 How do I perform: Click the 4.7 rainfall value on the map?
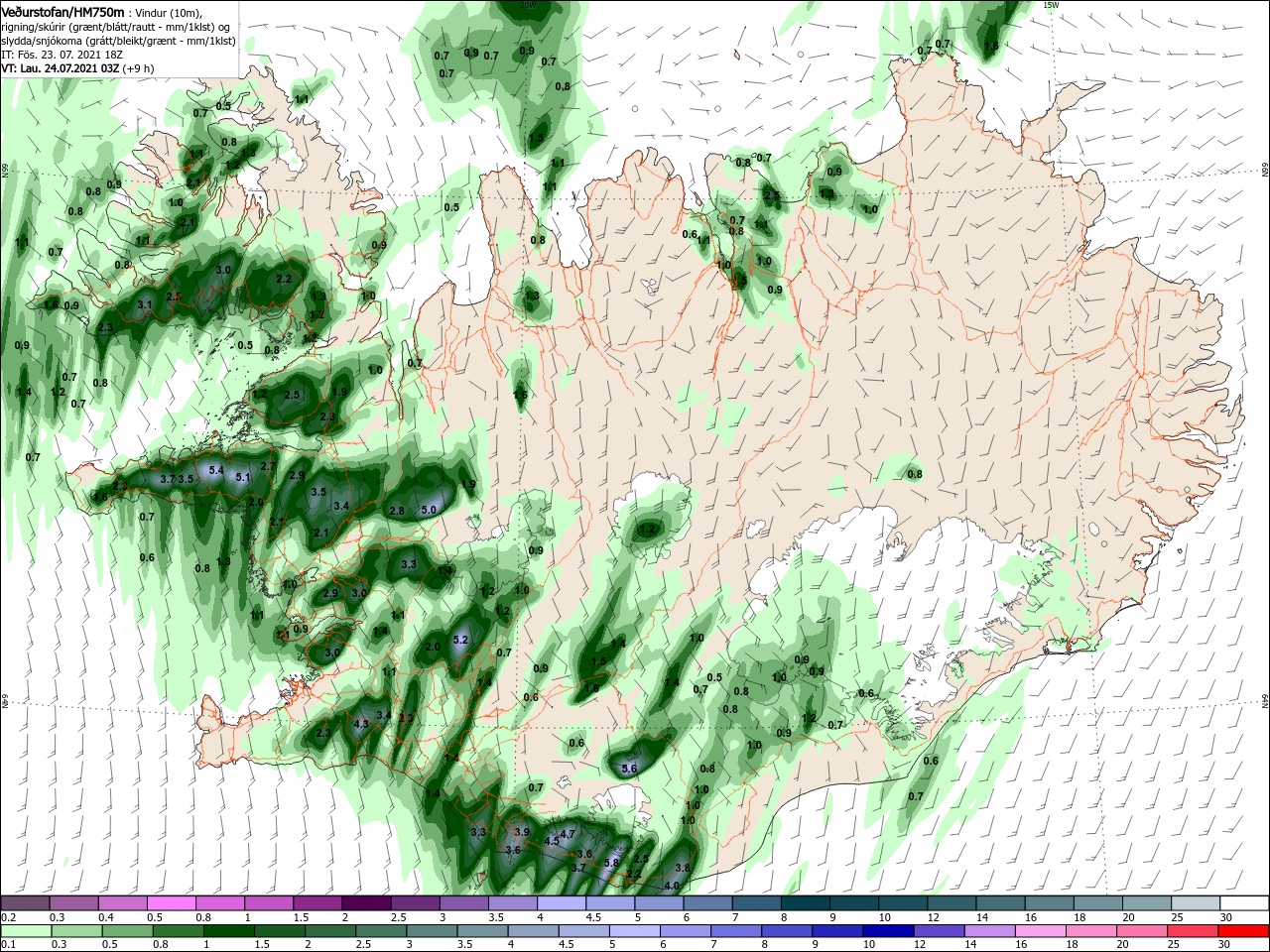[x=569, y=834]
